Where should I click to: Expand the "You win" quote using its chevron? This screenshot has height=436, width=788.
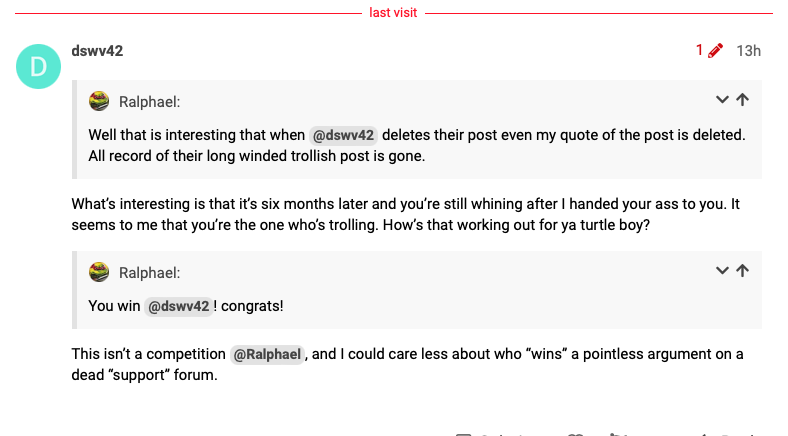(x=722, y=271)
